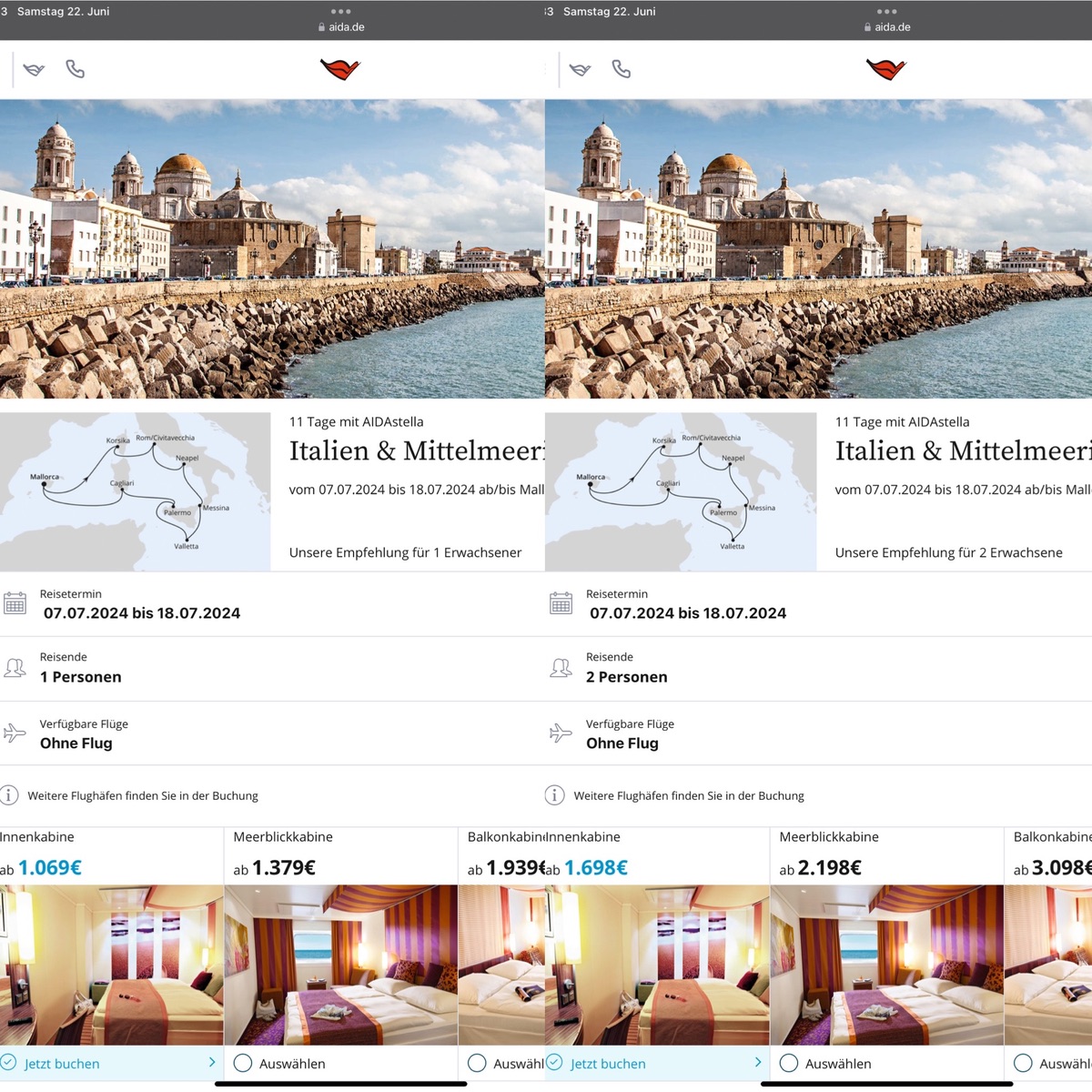Click 'Unsere Empfehlung für 2 Erwachsene' text

949,552
